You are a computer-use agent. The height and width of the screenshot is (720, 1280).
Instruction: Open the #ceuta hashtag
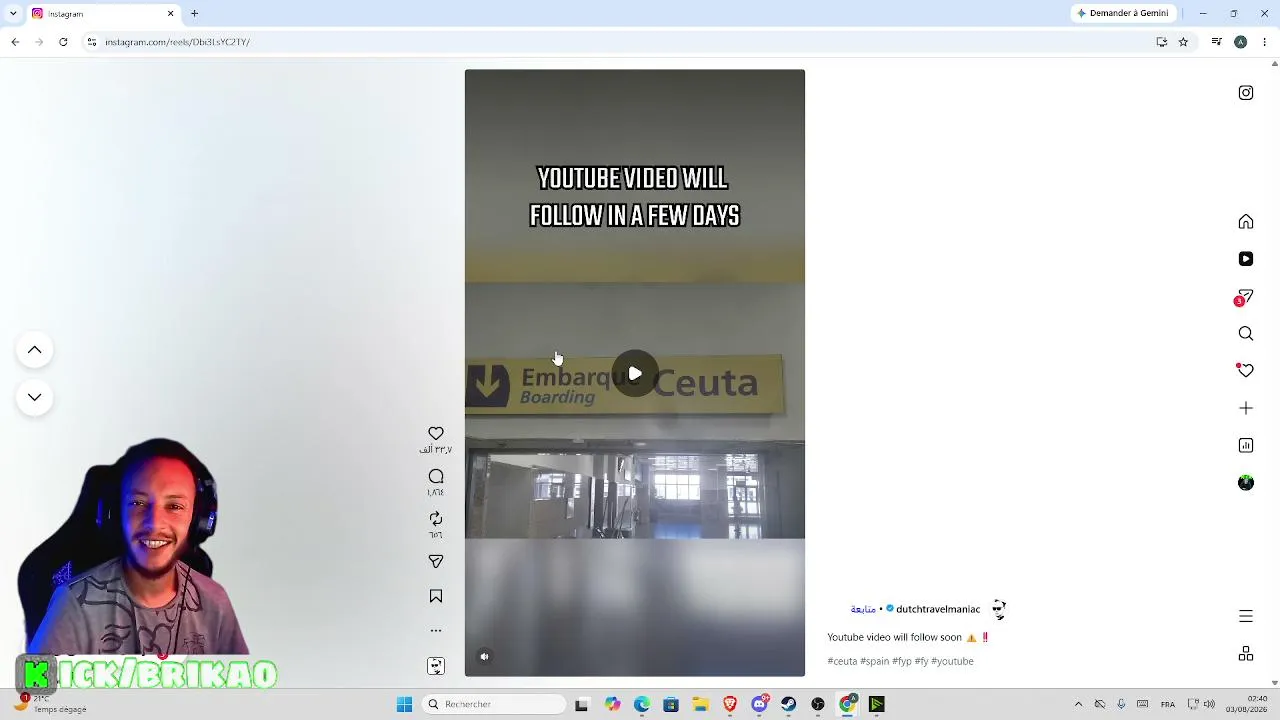coord(842,661)
